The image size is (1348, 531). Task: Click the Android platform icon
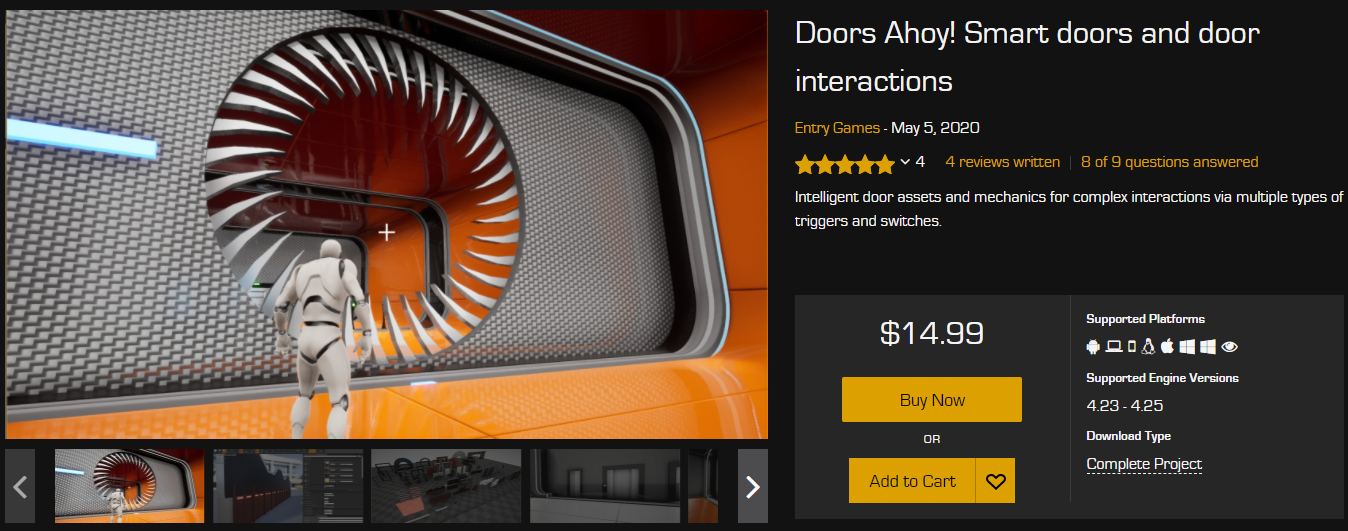coord(1093,347)
